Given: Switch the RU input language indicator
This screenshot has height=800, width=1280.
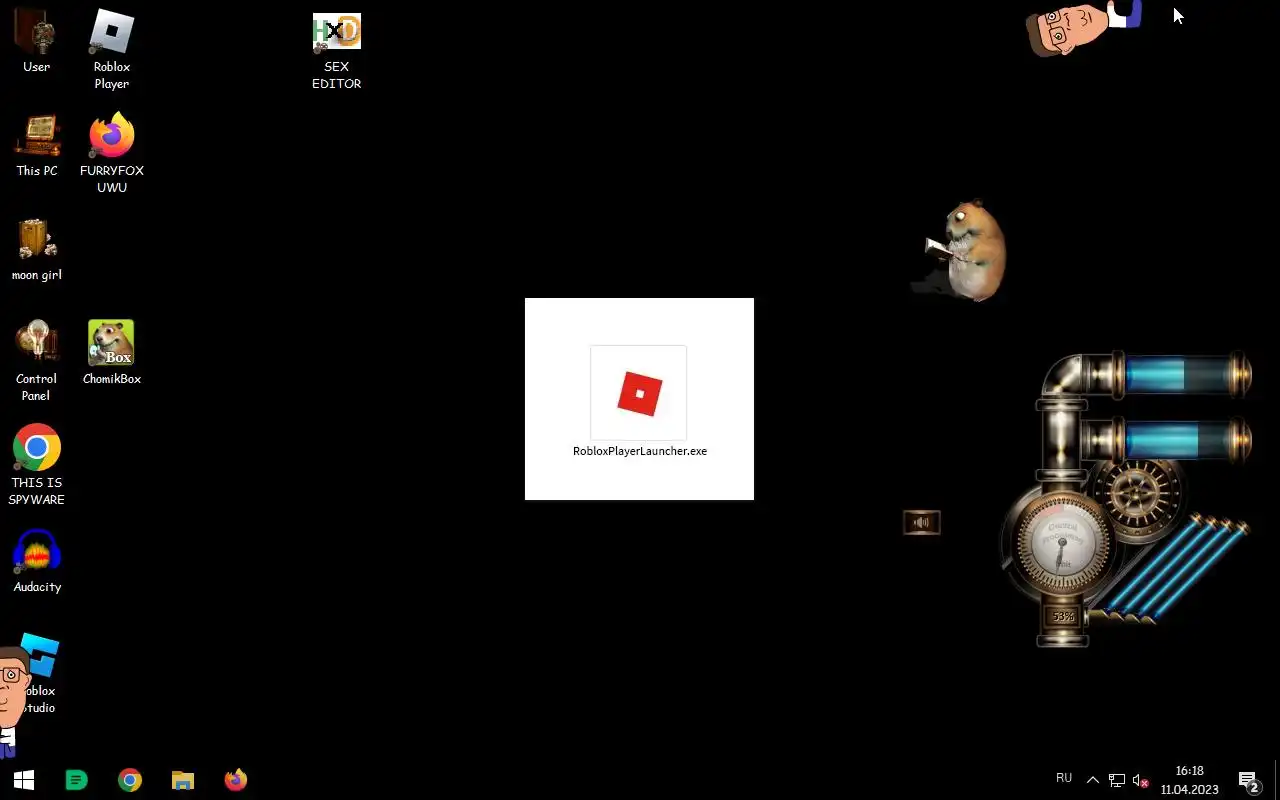Looking at the screenshot, I should click(1064, 778).
